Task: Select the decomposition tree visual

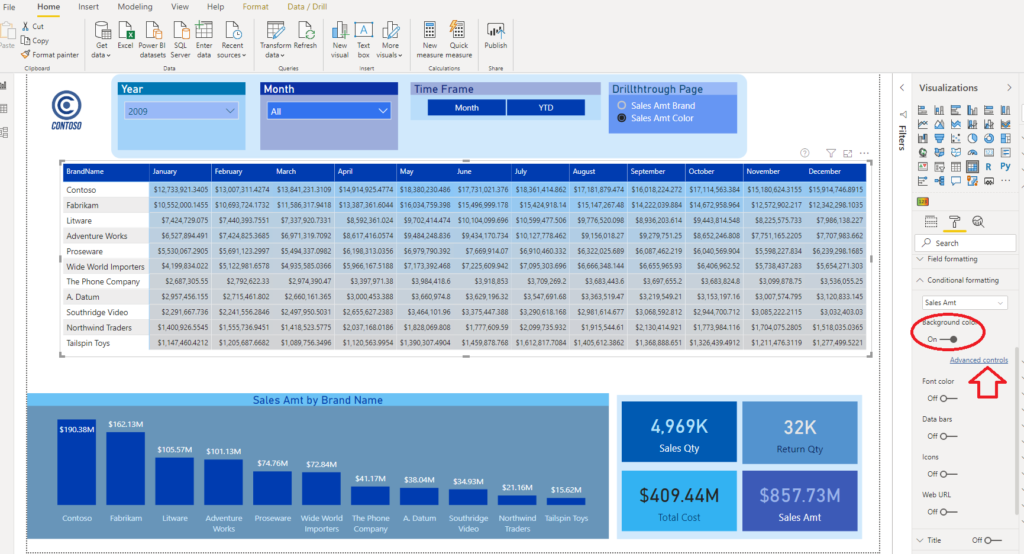Action: 939,180
